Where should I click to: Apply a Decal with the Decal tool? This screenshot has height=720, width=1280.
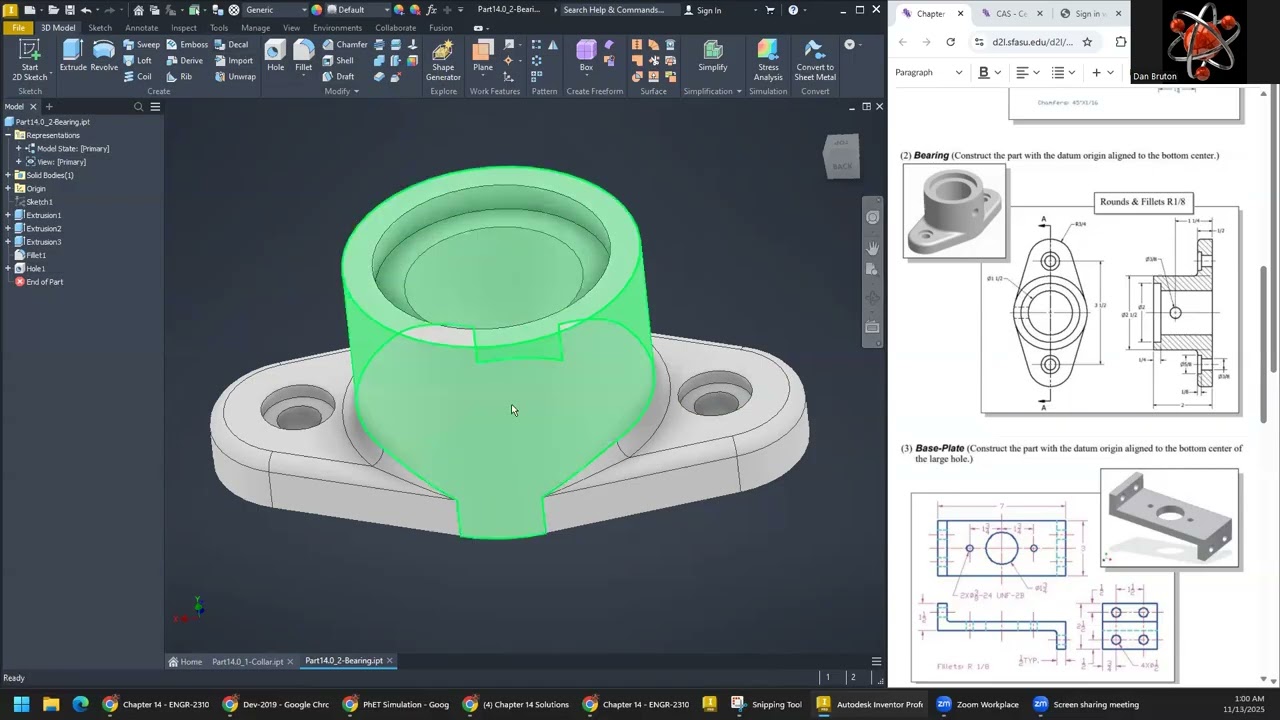[x=231, y=45]
